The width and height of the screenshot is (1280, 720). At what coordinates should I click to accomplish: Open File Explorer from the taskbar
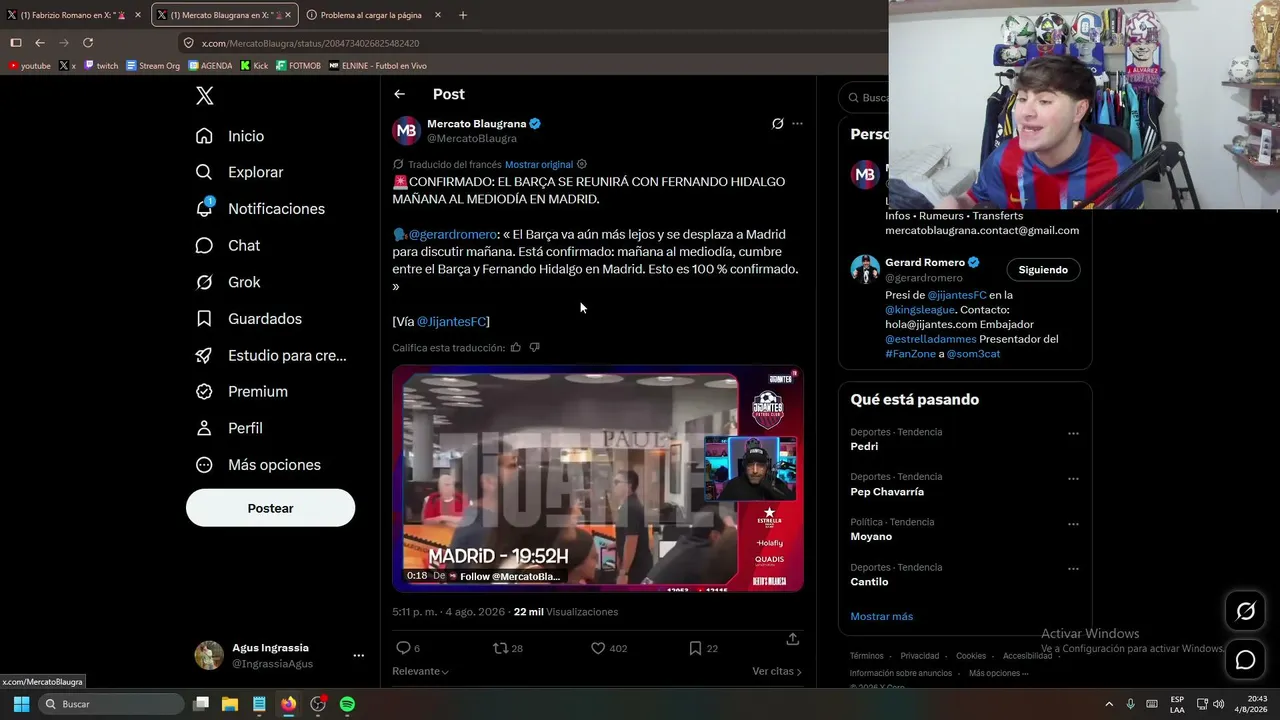229,704
